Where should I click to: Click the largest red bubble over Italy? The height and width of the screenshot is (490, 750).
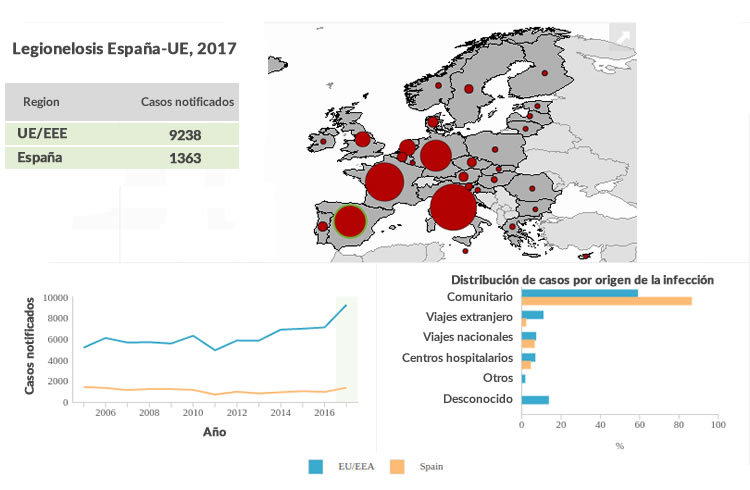452,207
